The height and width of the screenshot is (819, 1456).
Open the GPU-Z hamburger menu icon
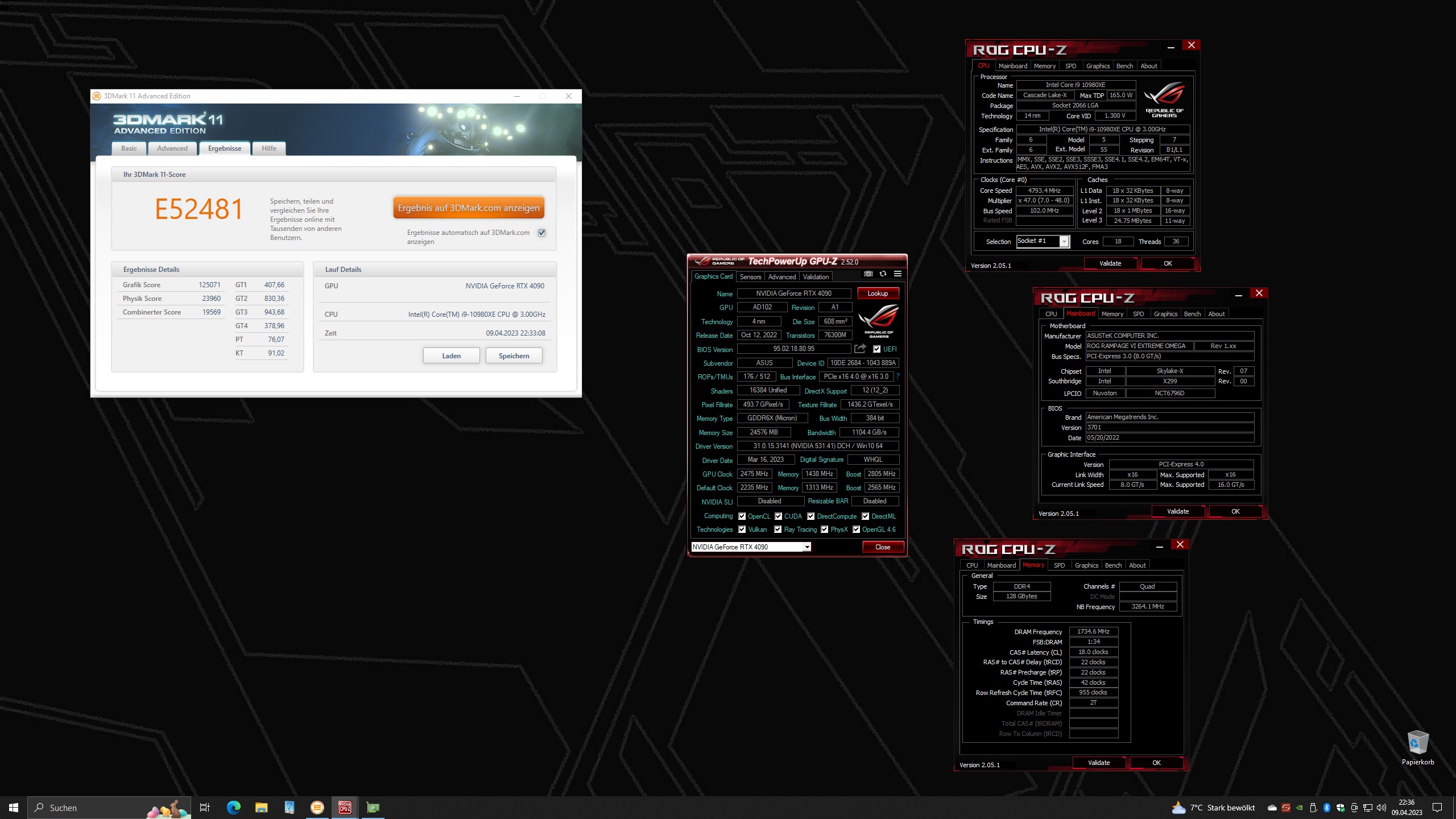[x=897, y=274]
